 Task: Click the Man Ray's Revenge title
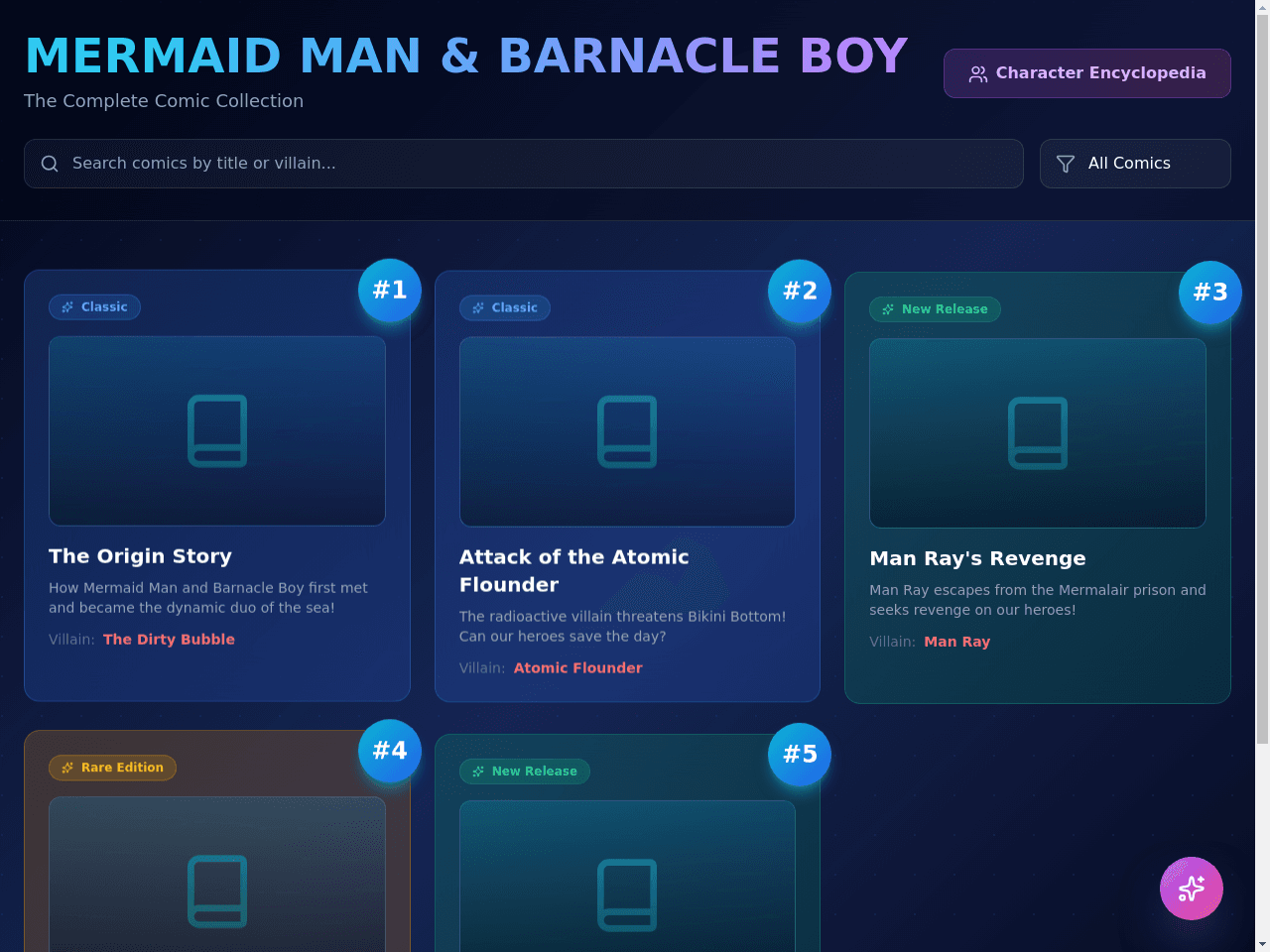(x=977, y=558)
